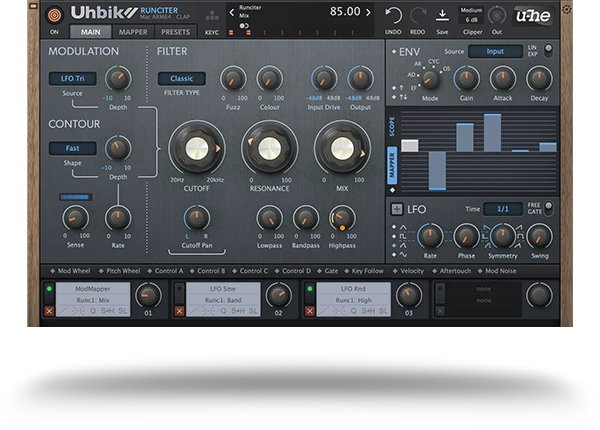
Task: Remove the ModMapper slot with red X
Action: [x=49, y=311]
